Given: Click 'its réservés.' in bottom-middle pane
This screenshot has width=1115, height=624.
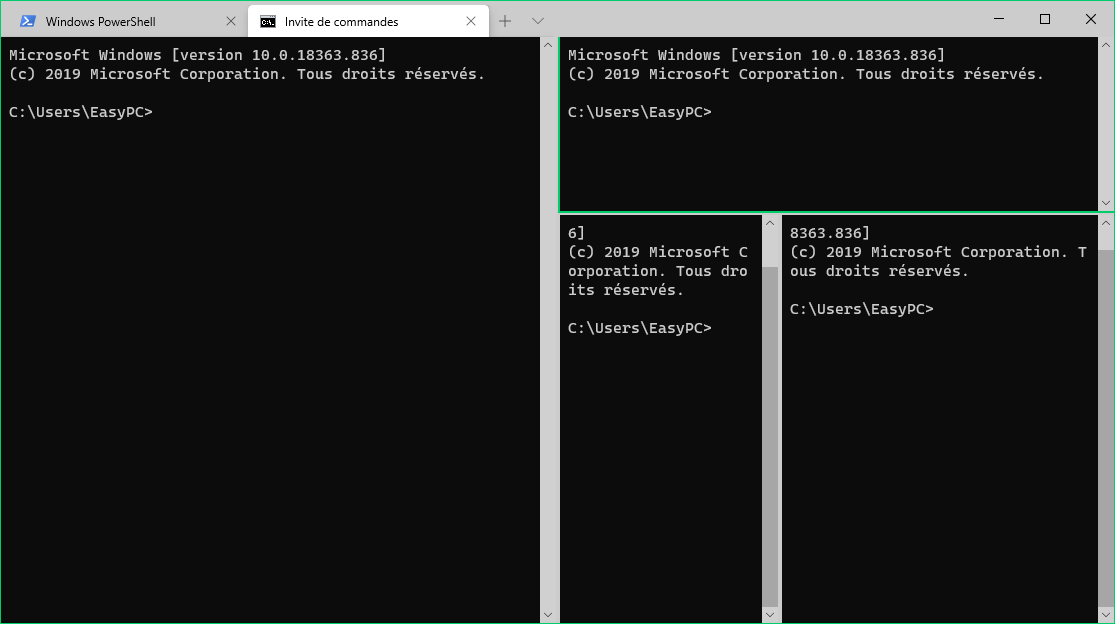Looking at the screenshot, I should (x=625, y=290).
